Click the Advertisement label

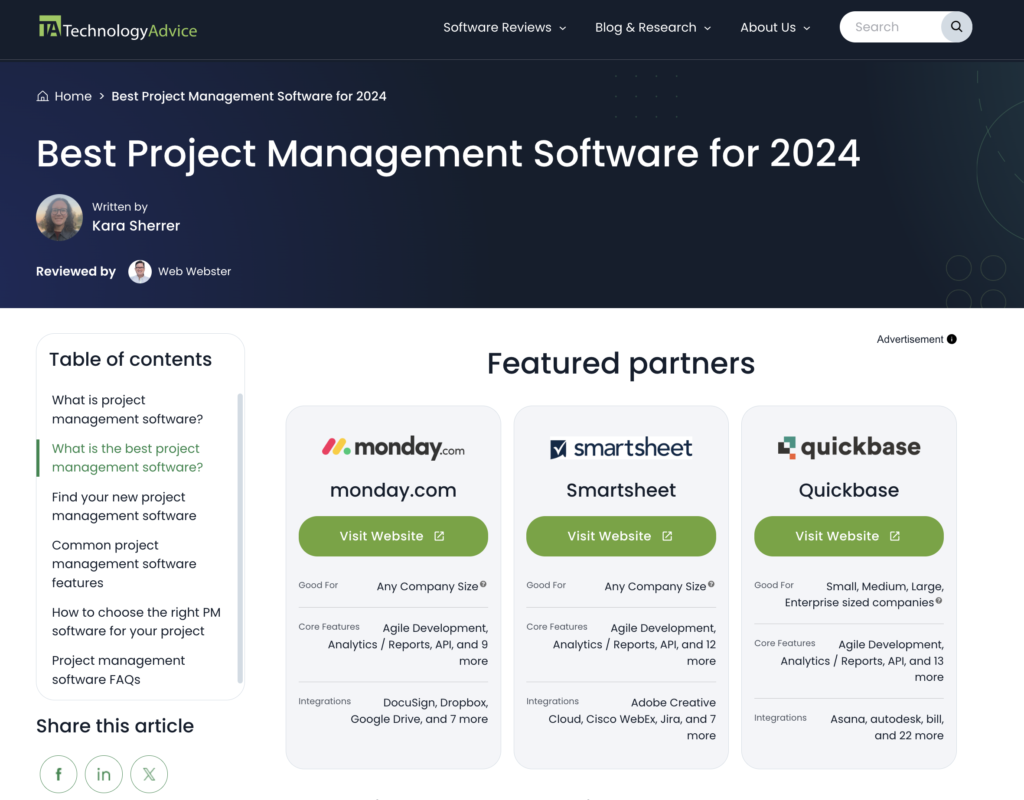tap(910, 339)
